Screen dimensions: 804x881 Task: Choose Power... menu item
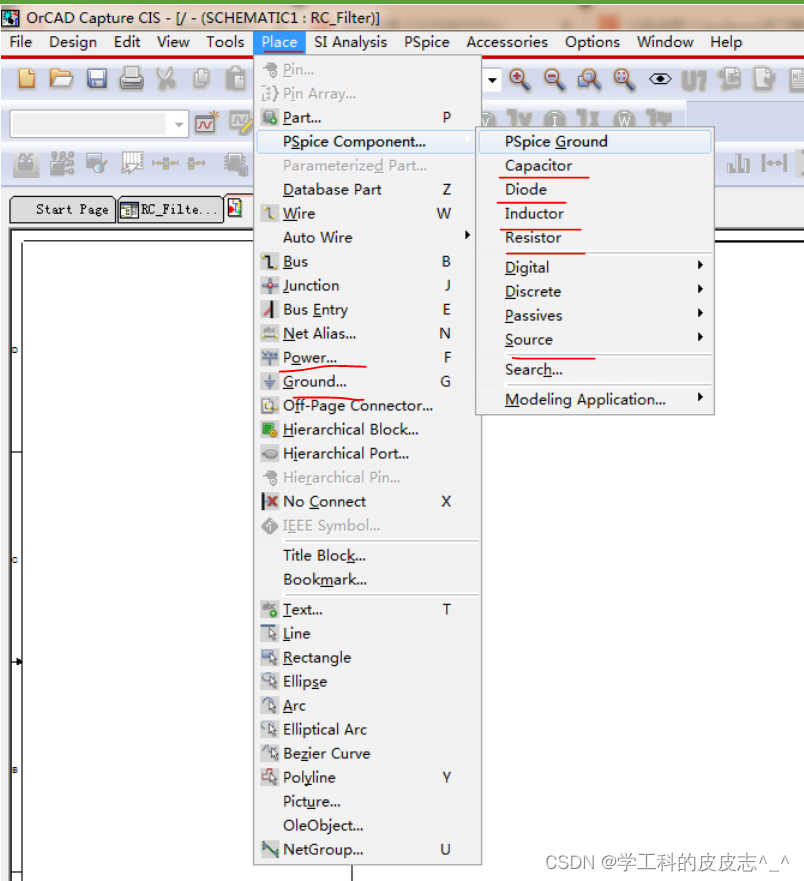coord(368,357)
